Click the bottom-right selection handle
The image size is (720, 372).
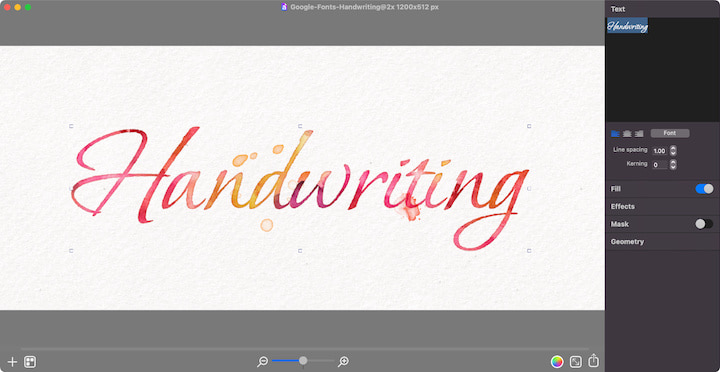tap(529, 250)
